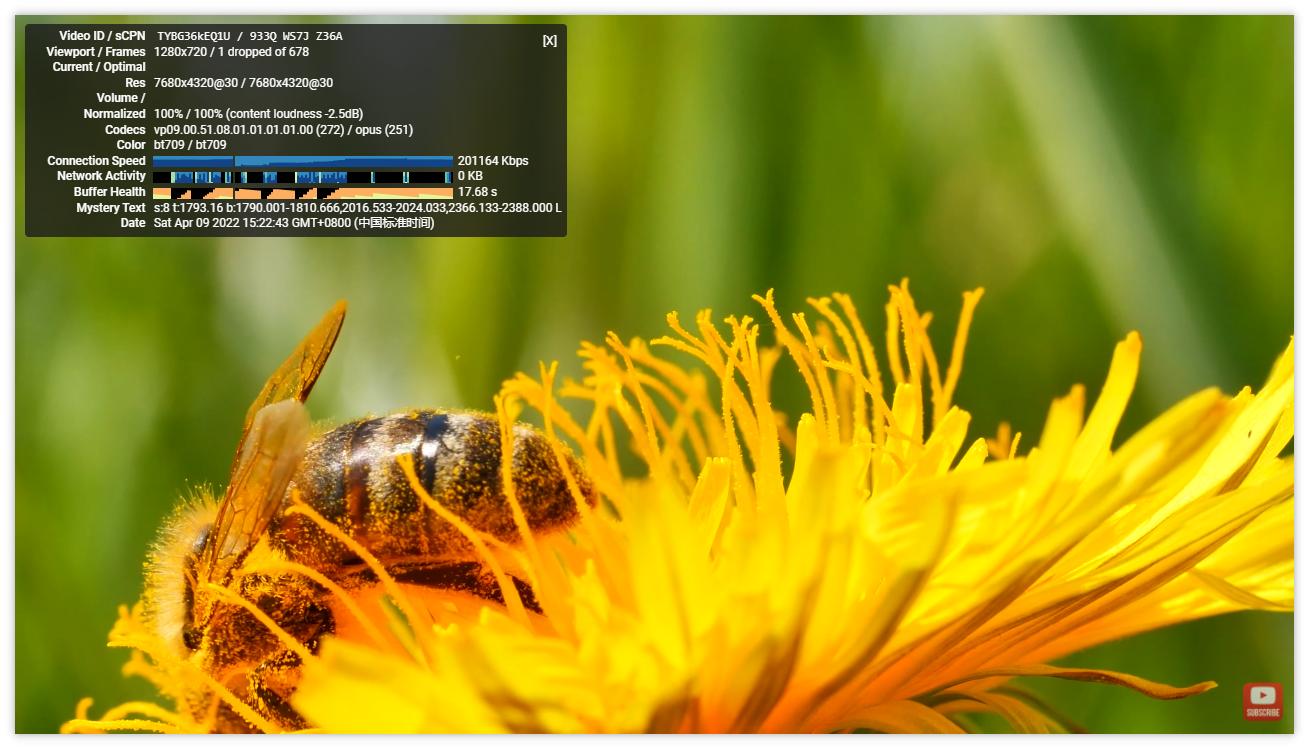Close the stats panel with [X]
This screenshot has width=1309, height=749.
550,40
